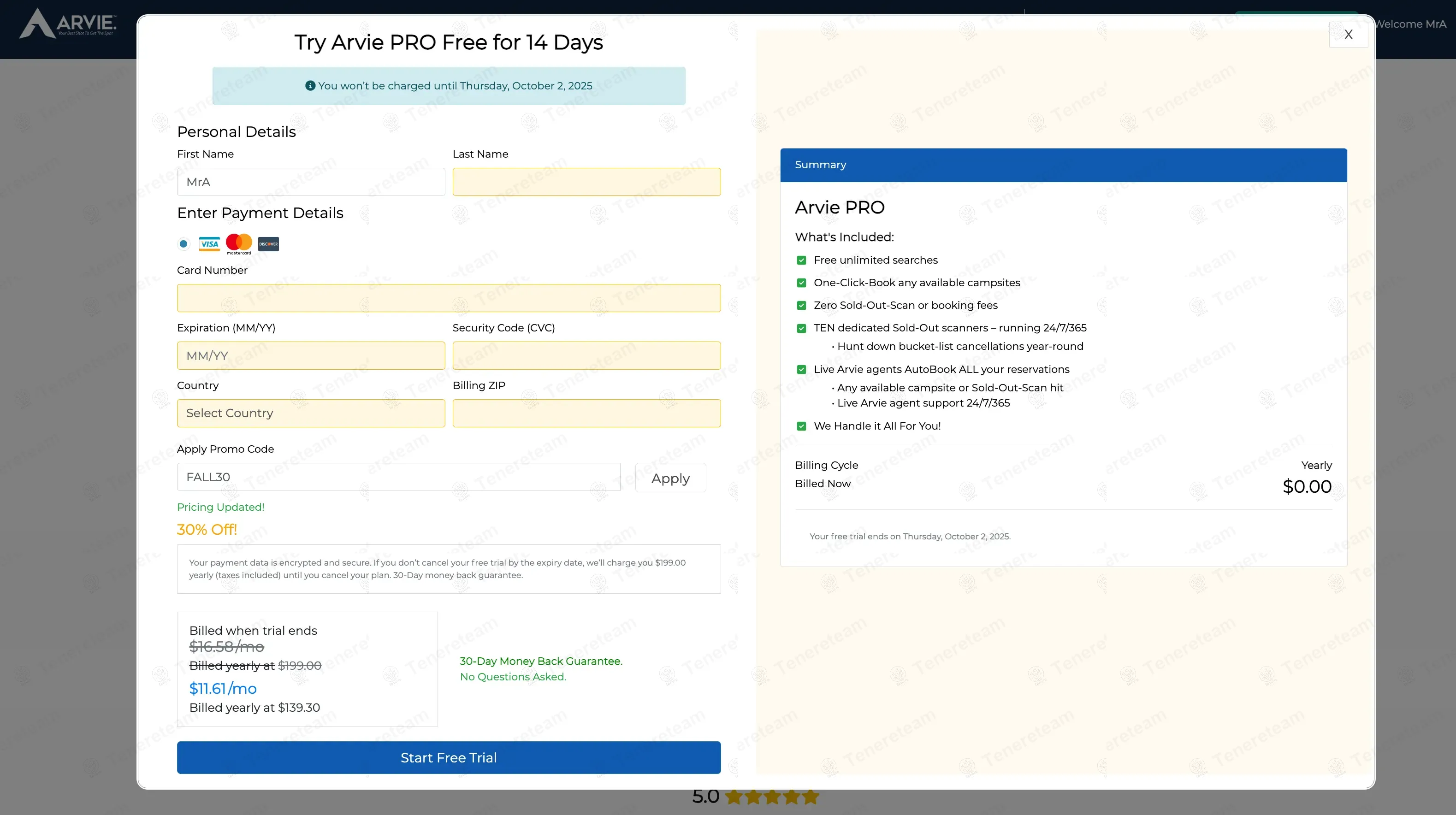Click the $0.00 billed now amount
1456x815 pixels.
tap(1307, 486)
